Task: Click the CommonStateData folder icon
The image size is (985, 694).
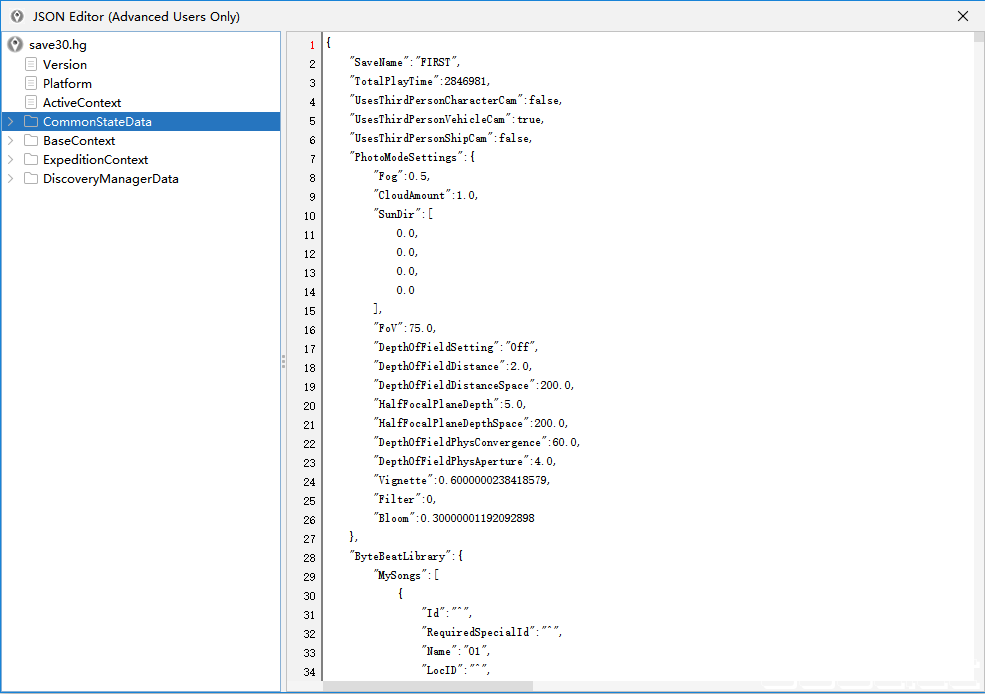Action: click(x=31, y=121)
